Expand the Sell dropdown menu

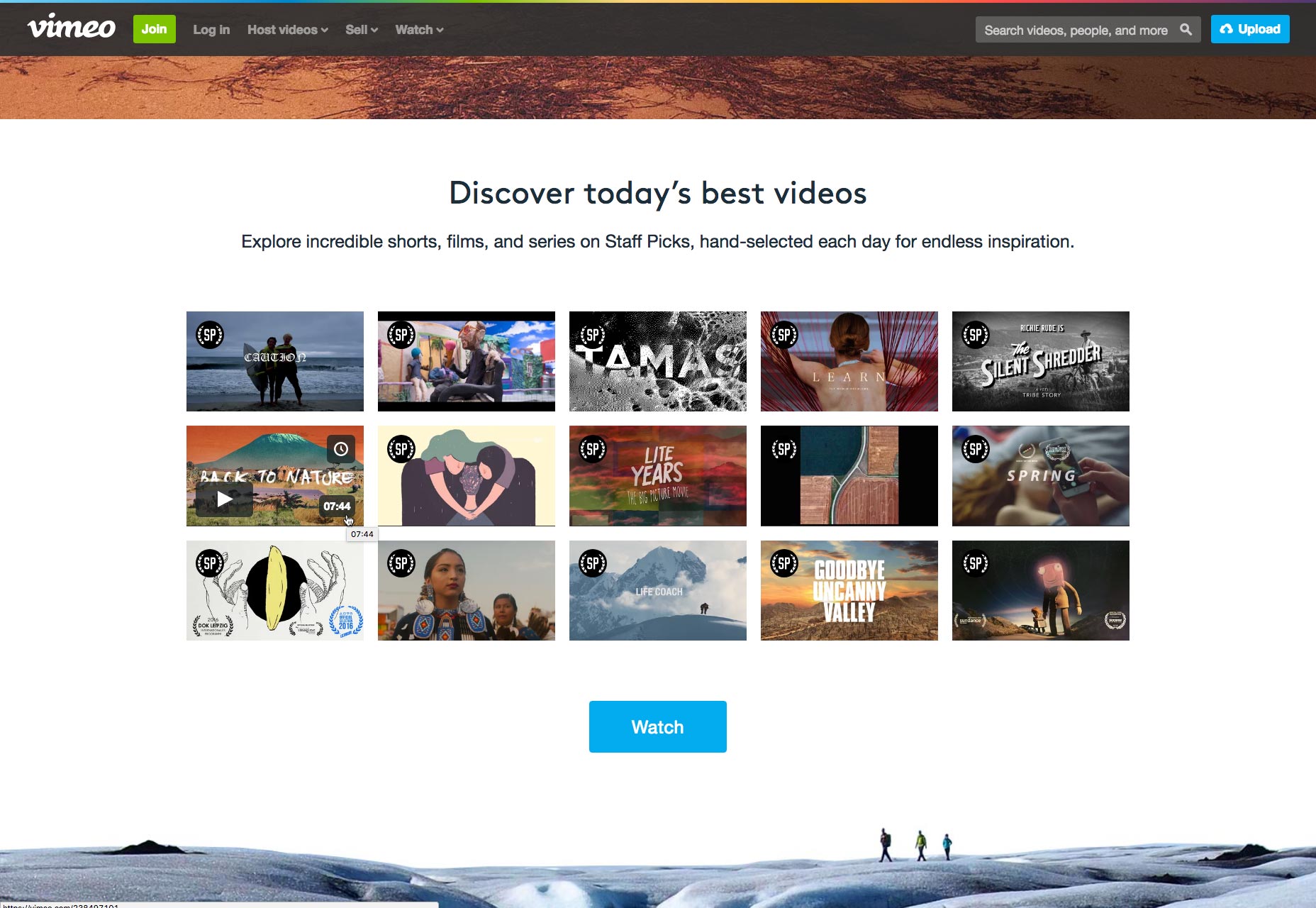[362, 30]
